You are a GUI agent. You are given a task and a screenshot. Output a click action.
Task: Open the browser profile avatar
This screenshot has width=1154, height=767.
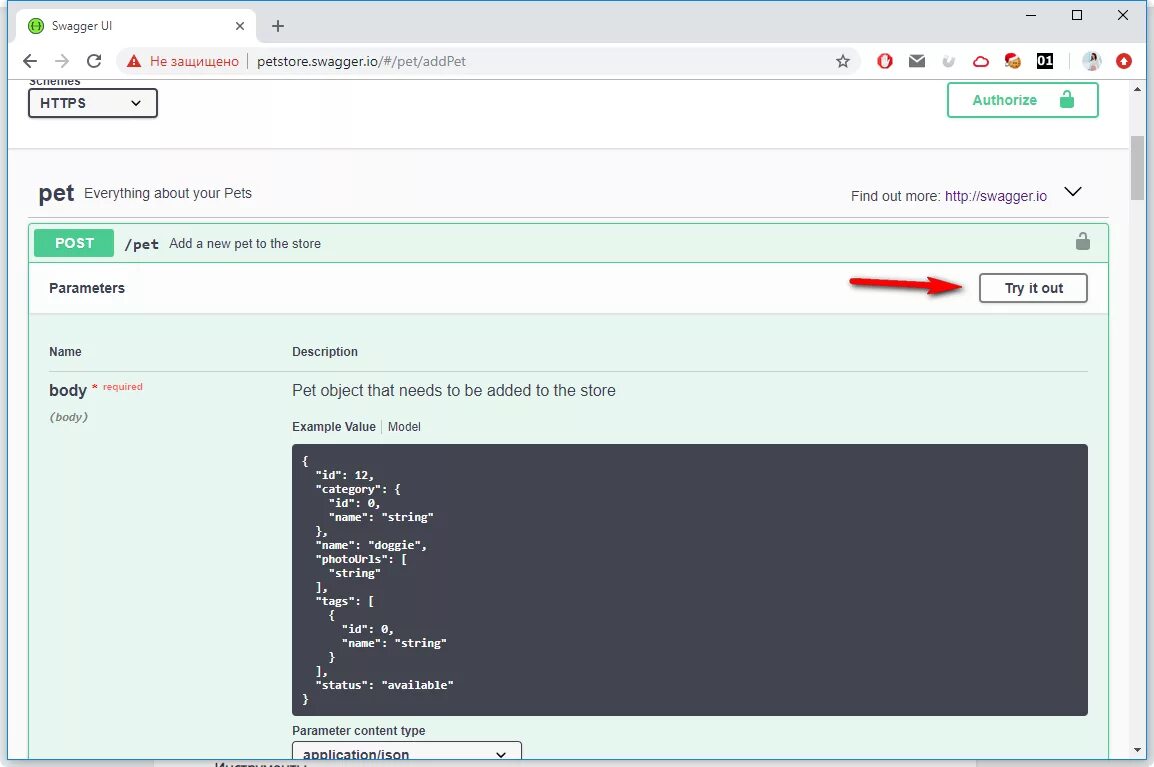click(1091, 61)
